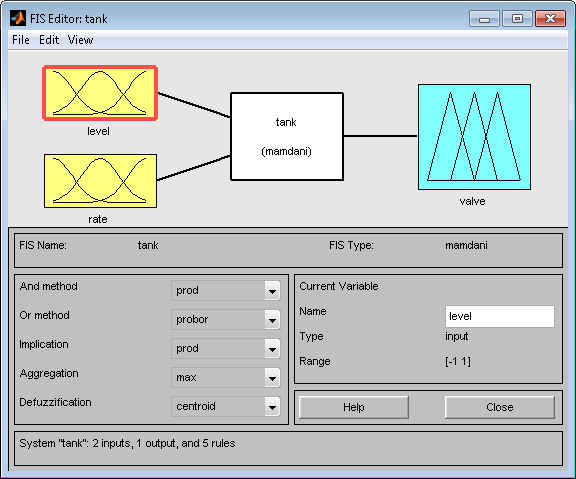This screenshot has width=576, height=479.
Task: Click the Close button in panel
Action: pyautogui.click(x=500, y=407)
